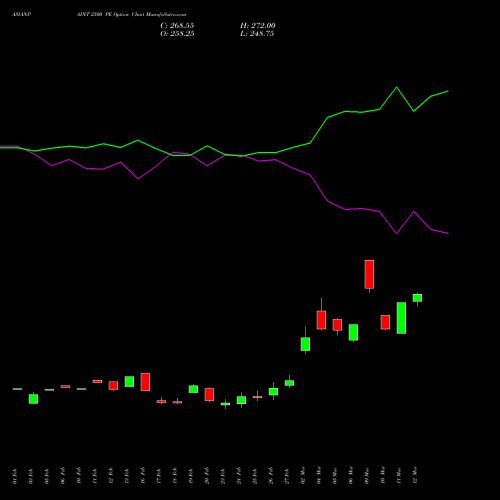Click the 11 Mar date label
This screenshot has height=500, width=500.
399,475
